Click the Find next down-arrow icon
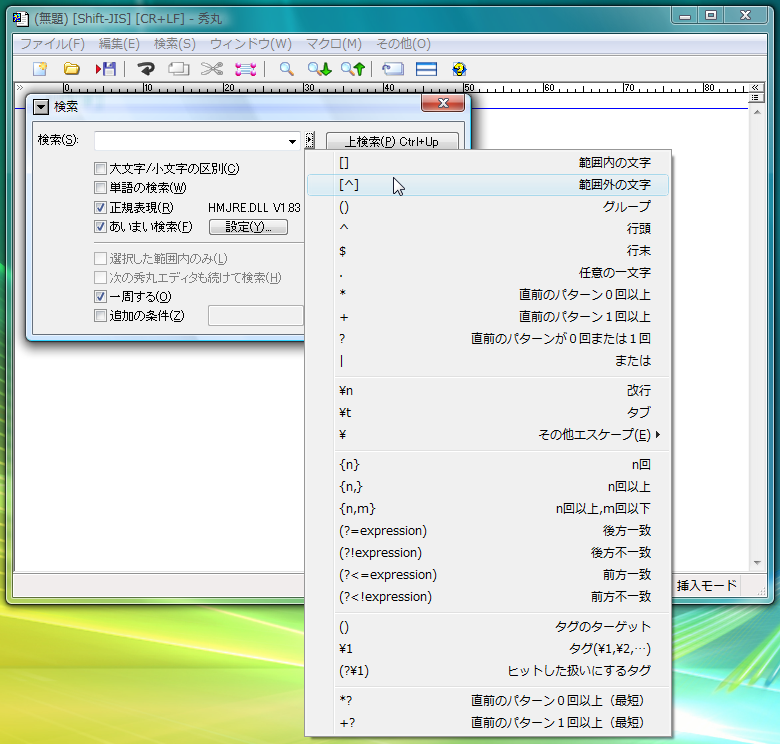Image resolution: width=780 pixels, height=744 pixels. point(319,69)
